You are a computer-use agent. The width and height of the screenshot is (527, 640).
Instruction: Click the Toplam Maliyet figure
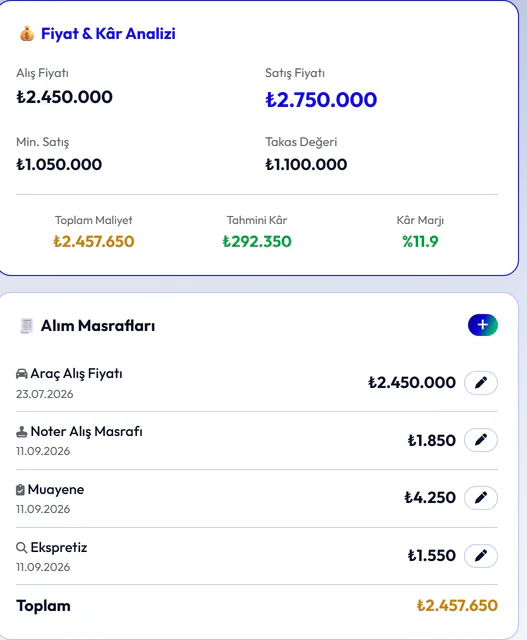pos(93,241)
